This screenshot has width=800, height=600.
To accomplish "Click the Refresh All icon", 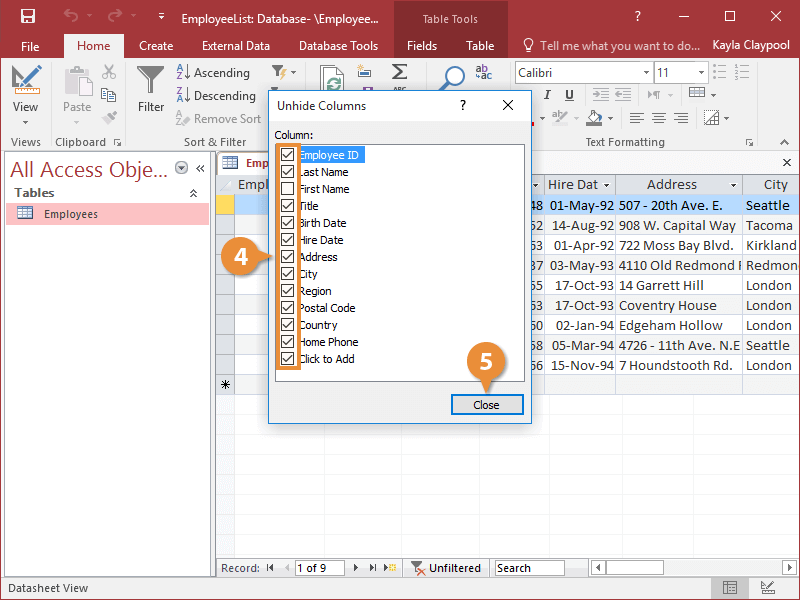I will coord(330,76).
